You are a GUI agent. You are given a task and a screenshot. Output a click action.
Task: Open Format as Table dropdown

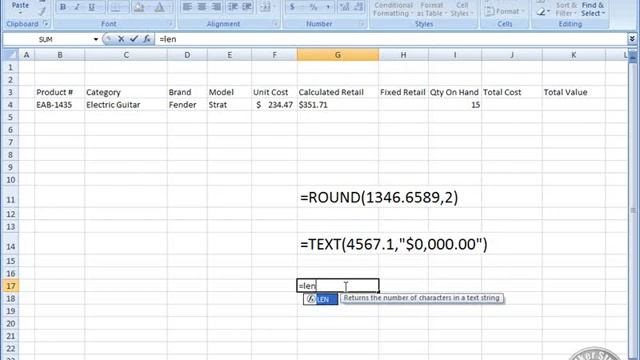click(x=431, y=9)
